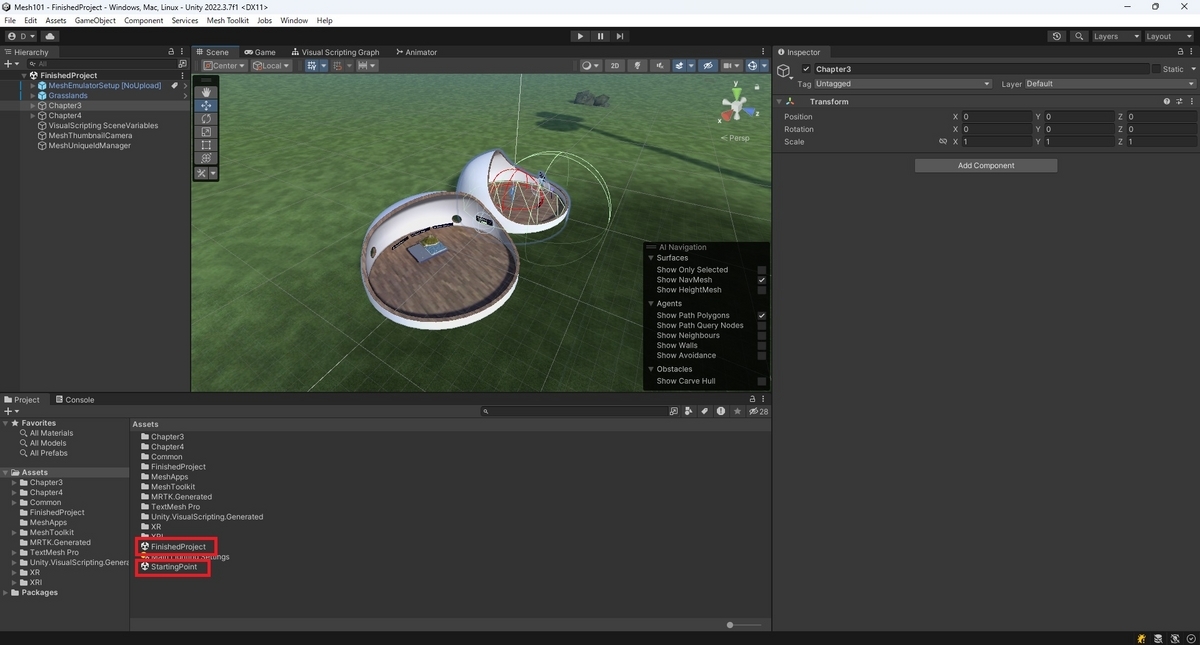Open the Assets menu

[56, 20]
